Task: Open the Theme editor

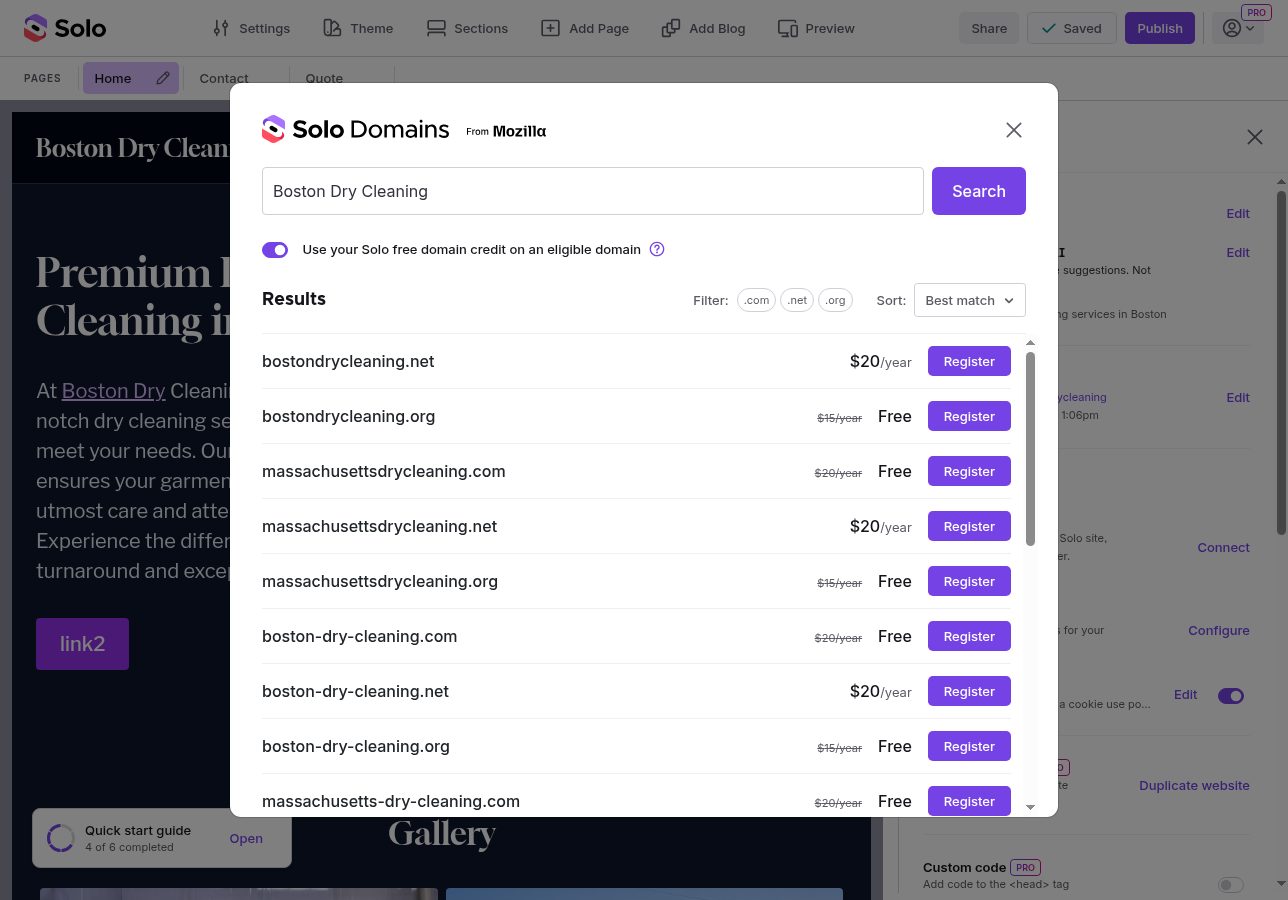Action: (x=358, y=28)
